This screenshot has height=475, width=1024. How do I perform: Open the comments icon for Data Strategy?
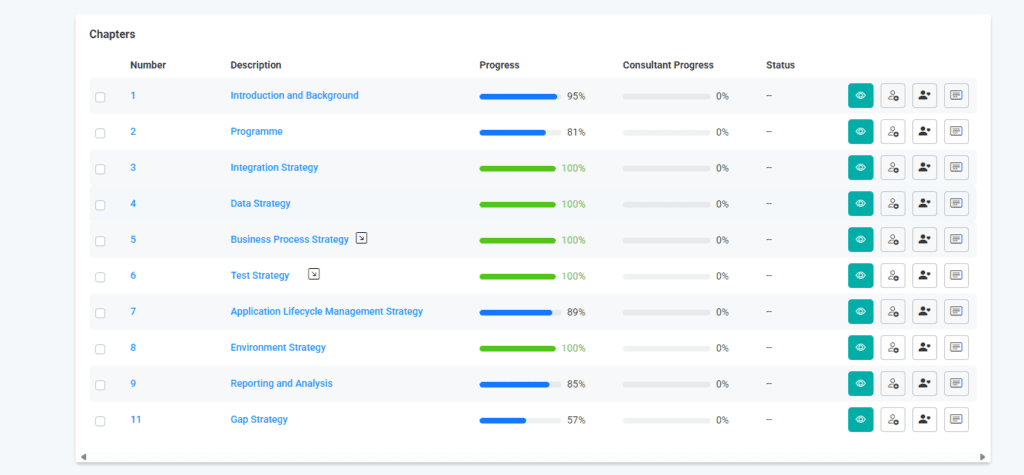coord(956,204)
